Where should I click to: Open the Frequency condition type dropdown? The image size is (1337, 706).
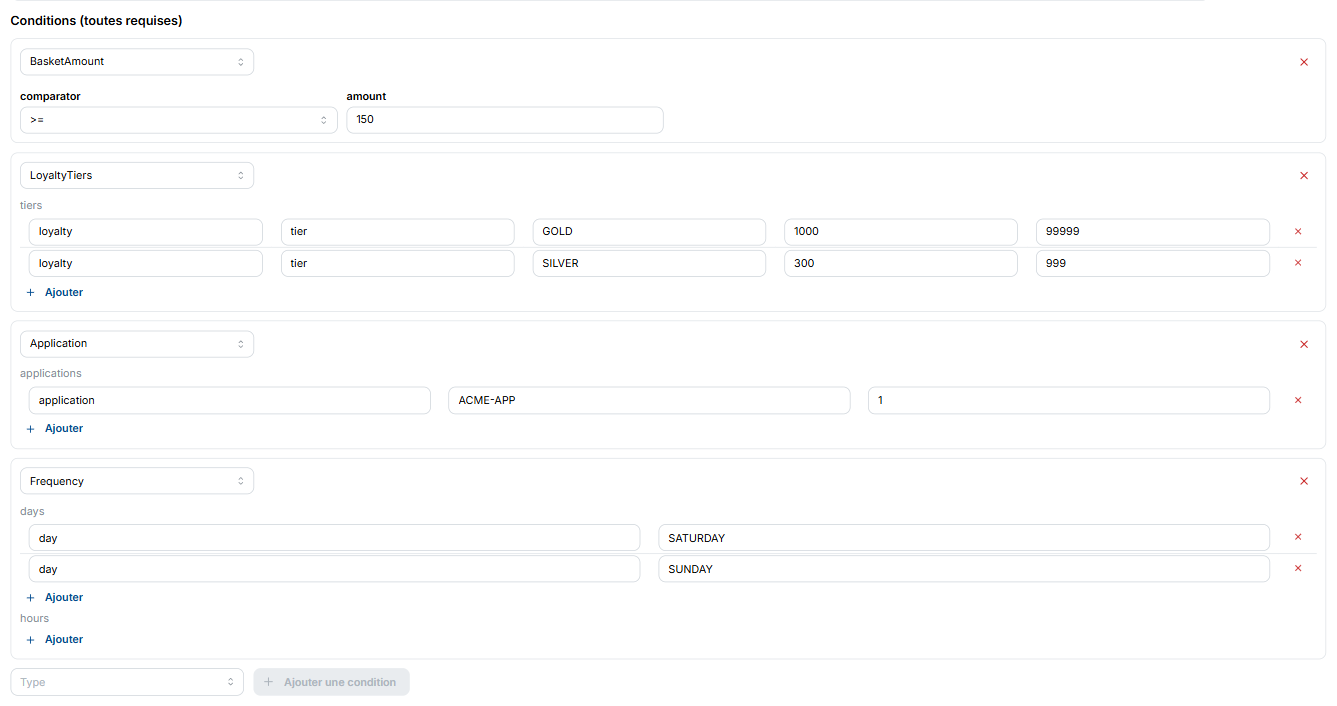coord(137,481)
